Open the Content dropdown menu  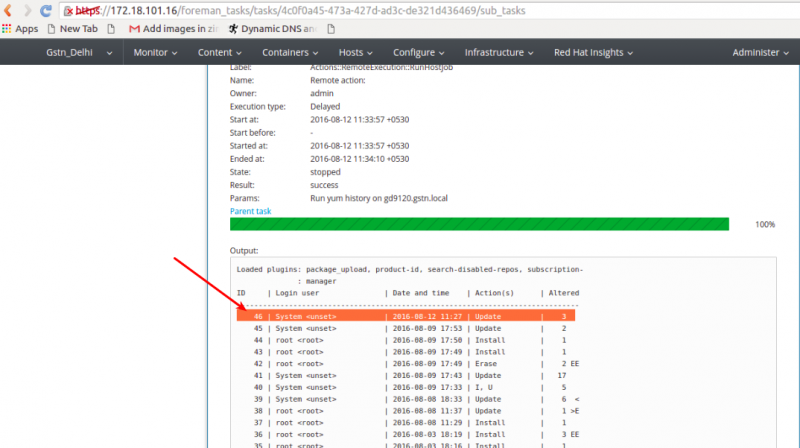pyautogui.click(x=219, y=53)
